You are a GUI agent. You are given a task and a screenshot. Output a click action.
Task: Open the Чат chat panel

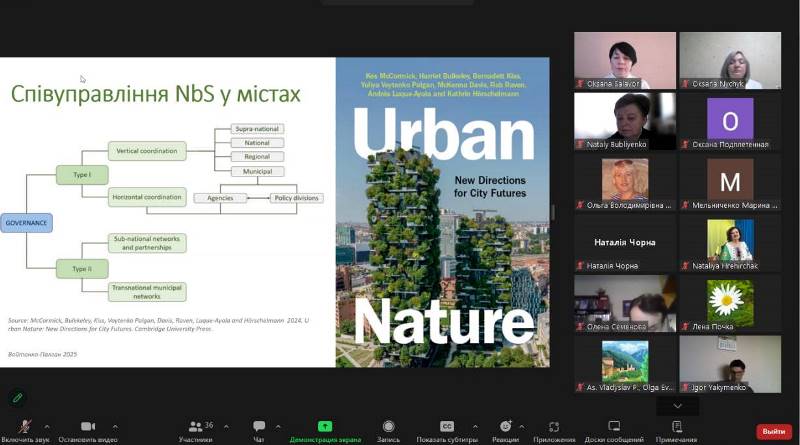coord(259,427)
